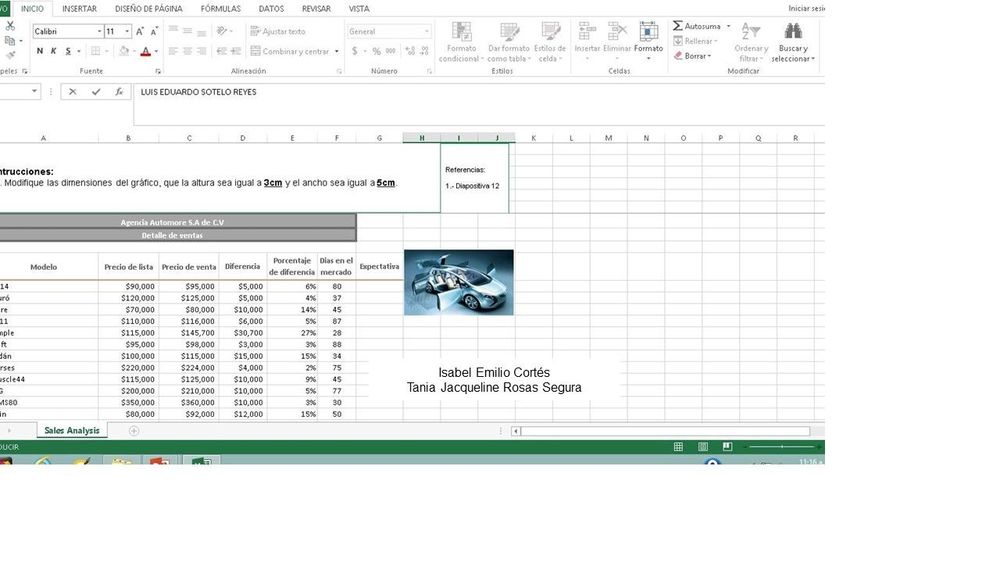The image size is (1000, 563).
Task: Expand the font size dropdown
Action: 127,32
